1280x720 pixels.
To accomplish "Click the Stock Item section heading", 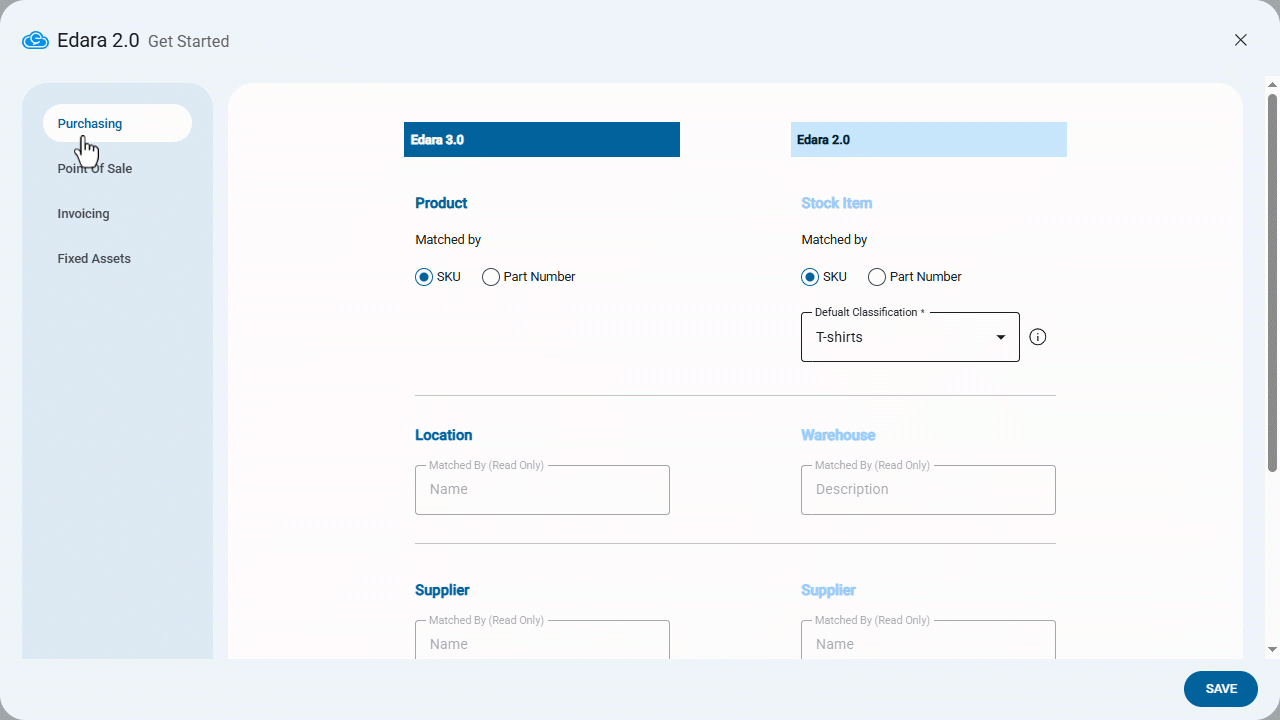I will click(x=837, y=203).
